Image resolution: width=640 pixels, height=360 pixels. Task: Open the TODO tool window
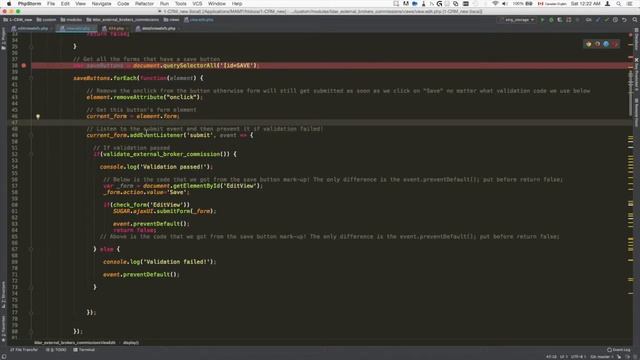(56, 350)
